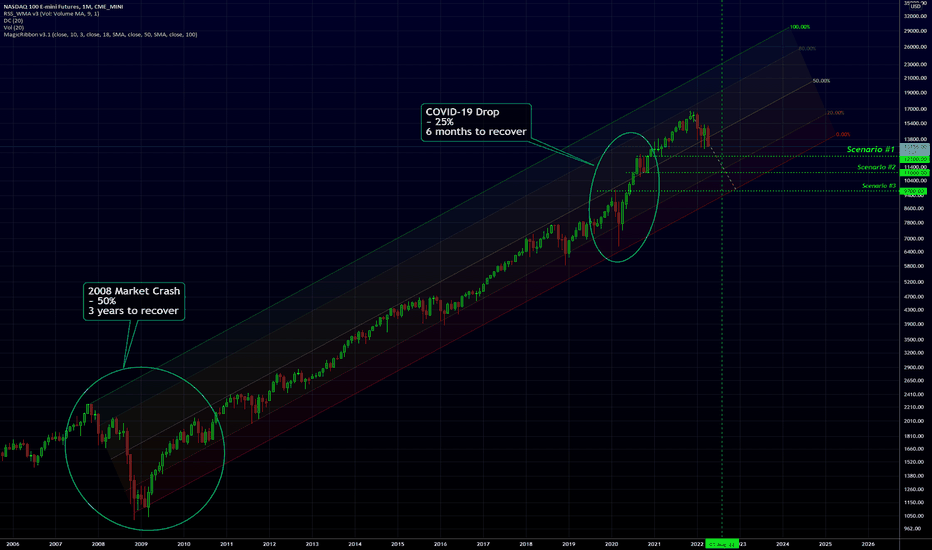Select the RSS_WMA v3 indicator legend
Viewport: 932px width, 550px height.
click(x=51, y=14)
